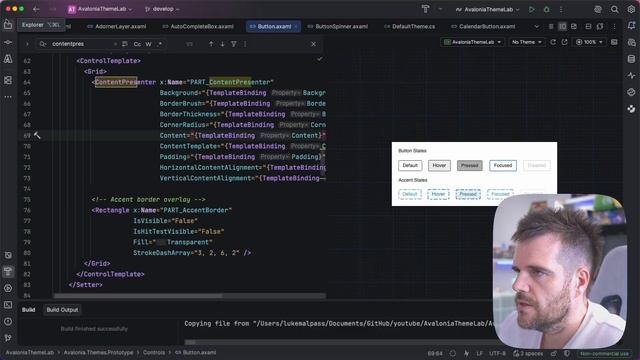640x360 pixels.
Task: Run AvaloniaThemeLab with the play button
Action: [x=531, y=9]
